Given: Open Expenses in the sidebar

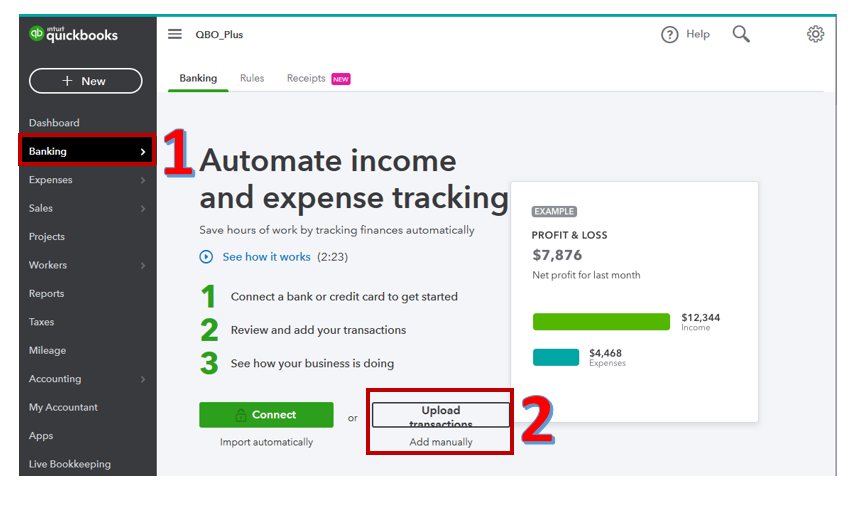Looking at the screenshot, I should tap(50, 180).
